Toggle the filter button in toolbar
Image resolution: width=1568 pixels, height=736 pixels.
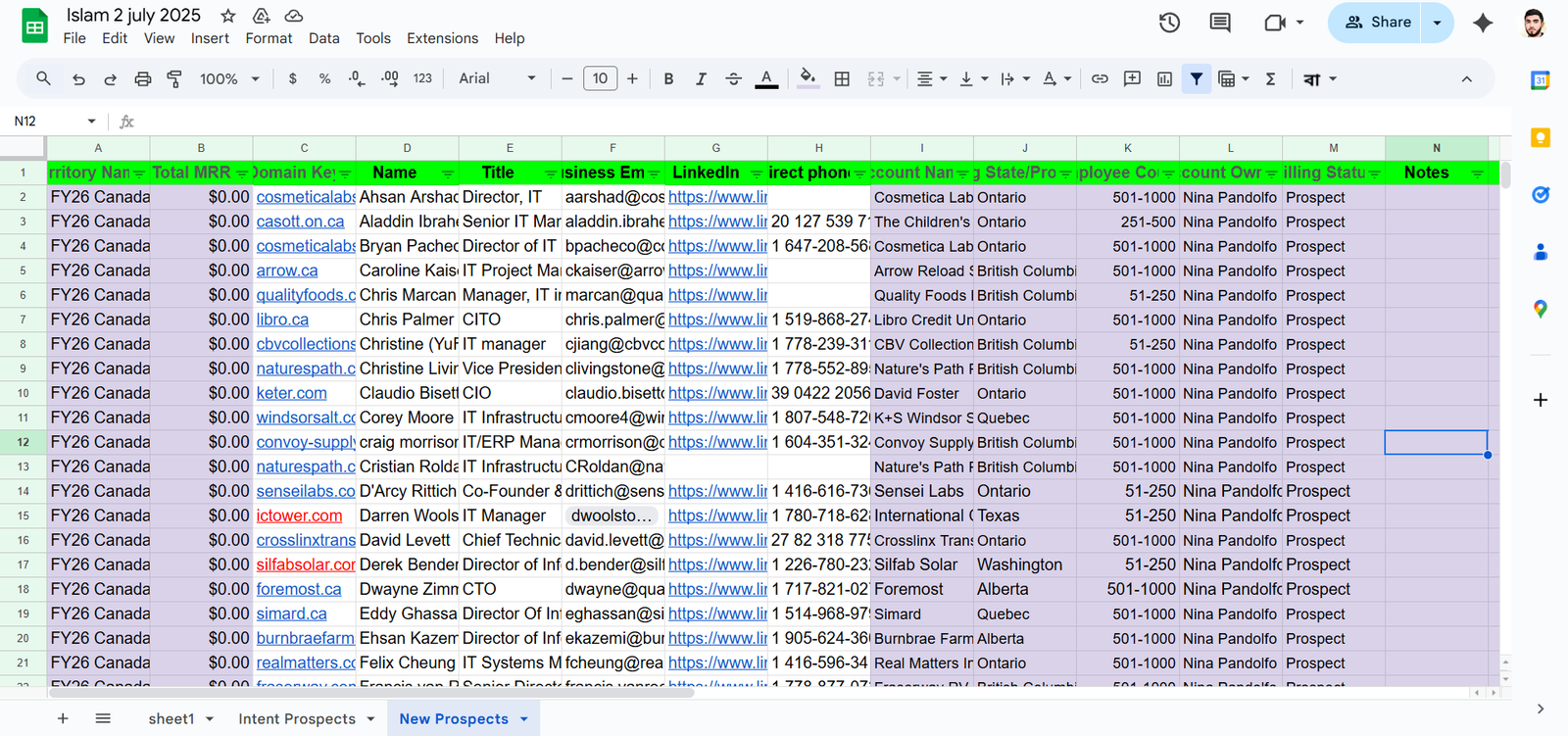[x=1197, y=79]
